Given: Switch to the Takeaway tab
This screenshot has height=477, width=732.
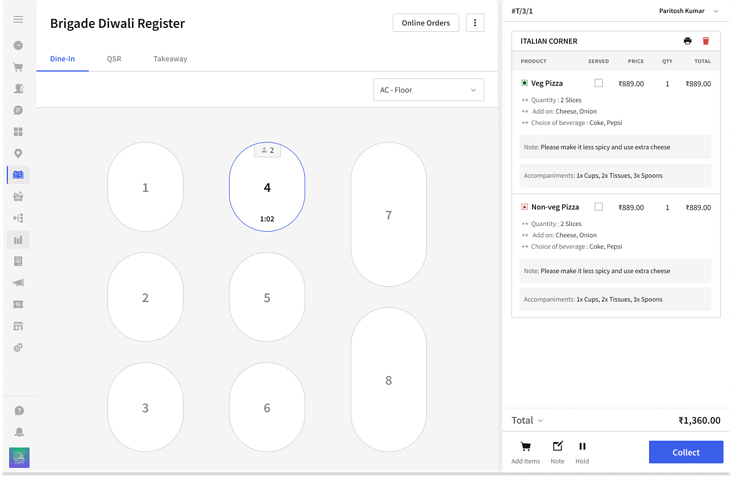Looking at the screenshot, I should (x=170, y=59).
